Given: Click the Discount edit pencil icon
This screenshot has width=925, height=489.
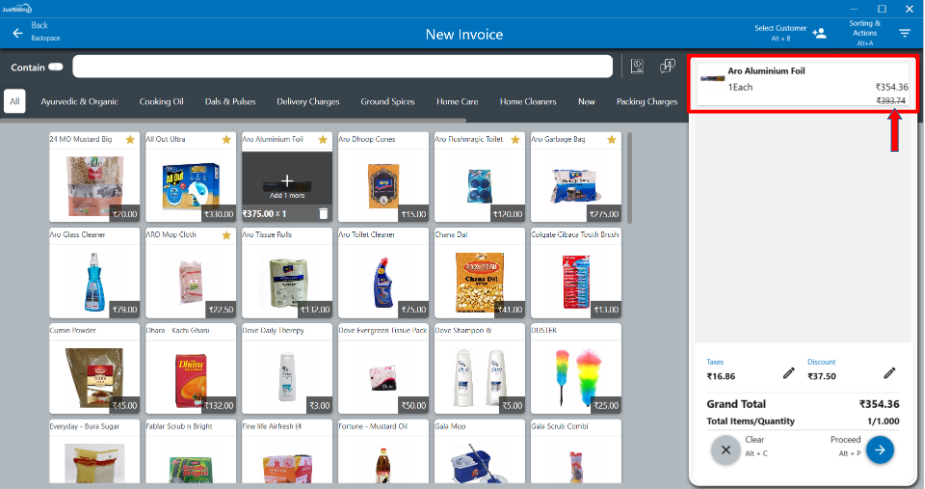Looking at the screenshot, I should (889, 373).
